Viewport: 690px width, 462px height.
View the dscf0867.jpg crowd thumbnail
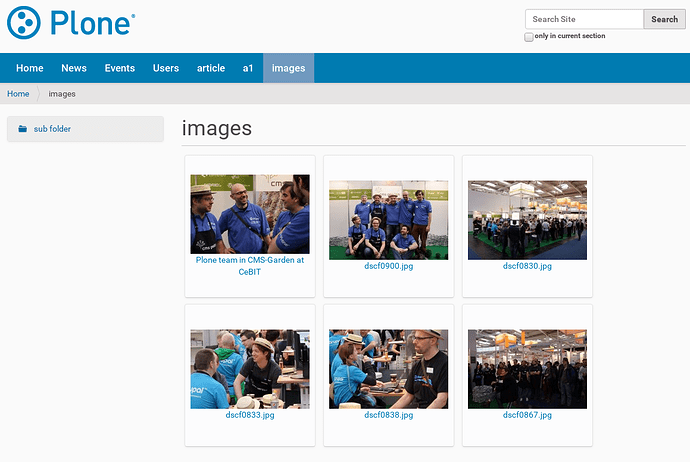click(x=527, y=369)
